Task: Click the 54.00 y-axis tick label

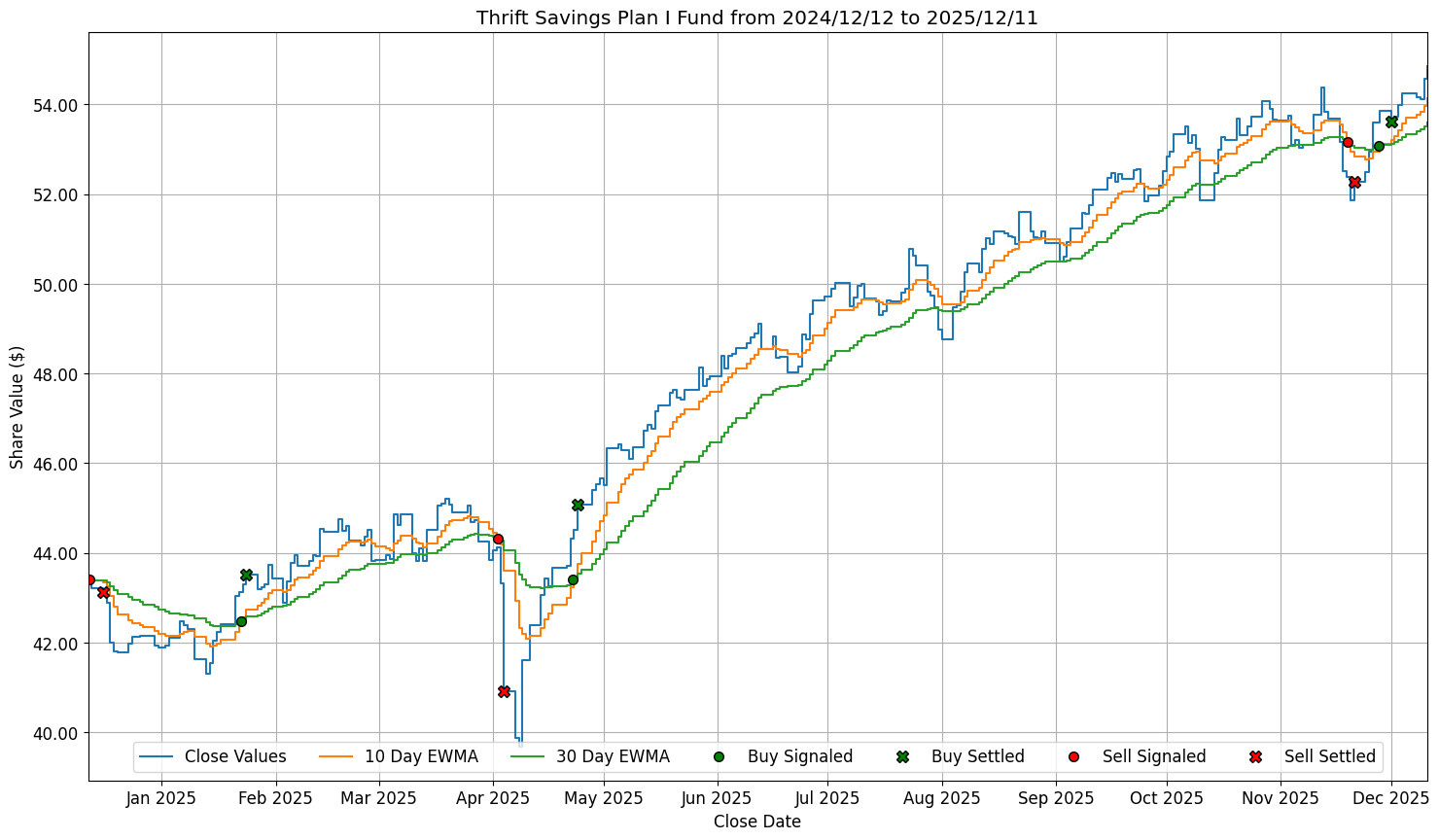Action: click(x=57, y=105)
